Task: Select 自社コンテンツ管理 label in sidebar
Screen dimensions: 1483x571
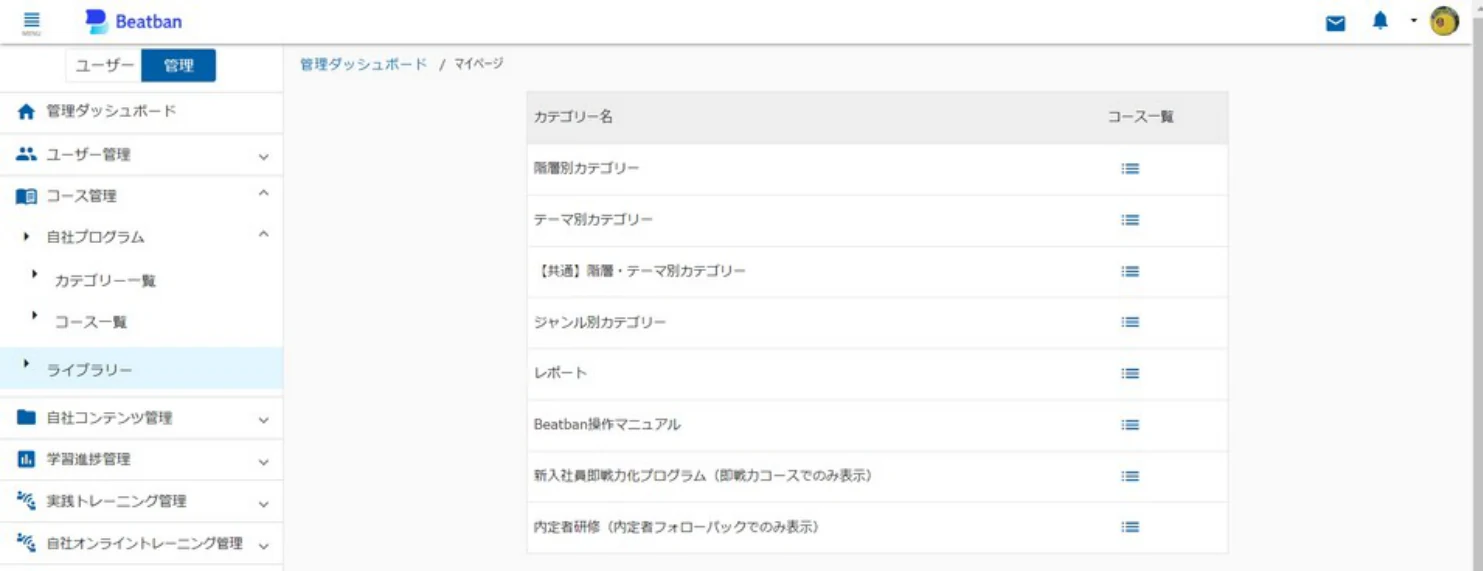Action: pyautogui.click(x=109, y=418)
